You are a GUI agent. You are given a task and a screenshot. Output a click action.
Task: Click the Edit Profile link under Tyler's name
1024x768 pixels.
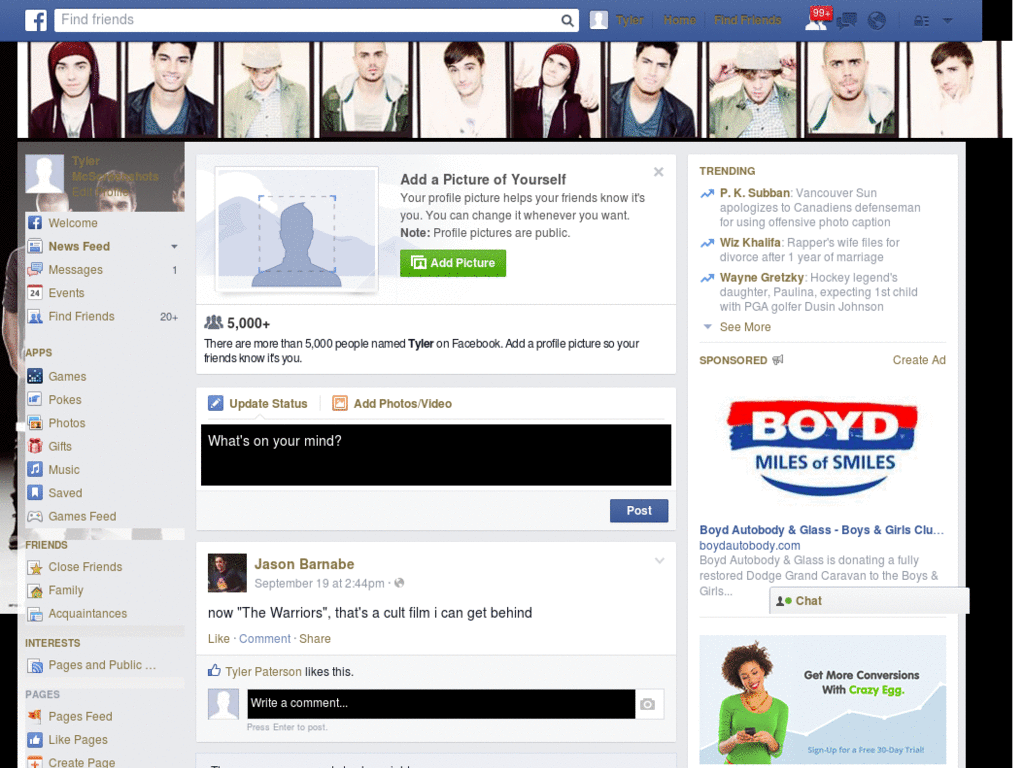(x=101, y=191)
